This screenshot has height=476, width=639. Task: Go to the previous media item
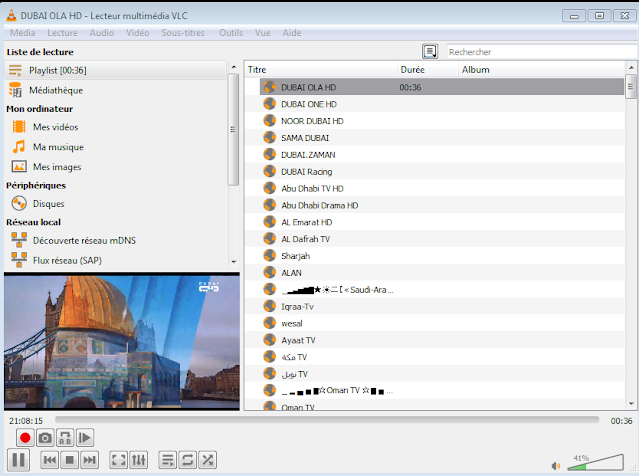pos(50,460)
